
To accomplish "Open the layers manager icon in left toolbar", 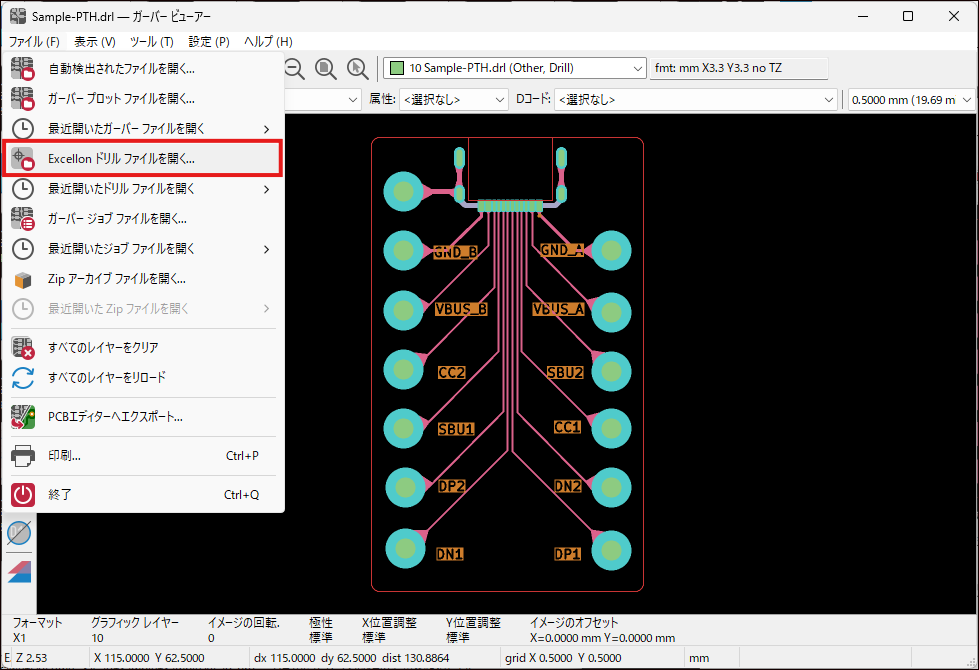I will pos(19,570).
